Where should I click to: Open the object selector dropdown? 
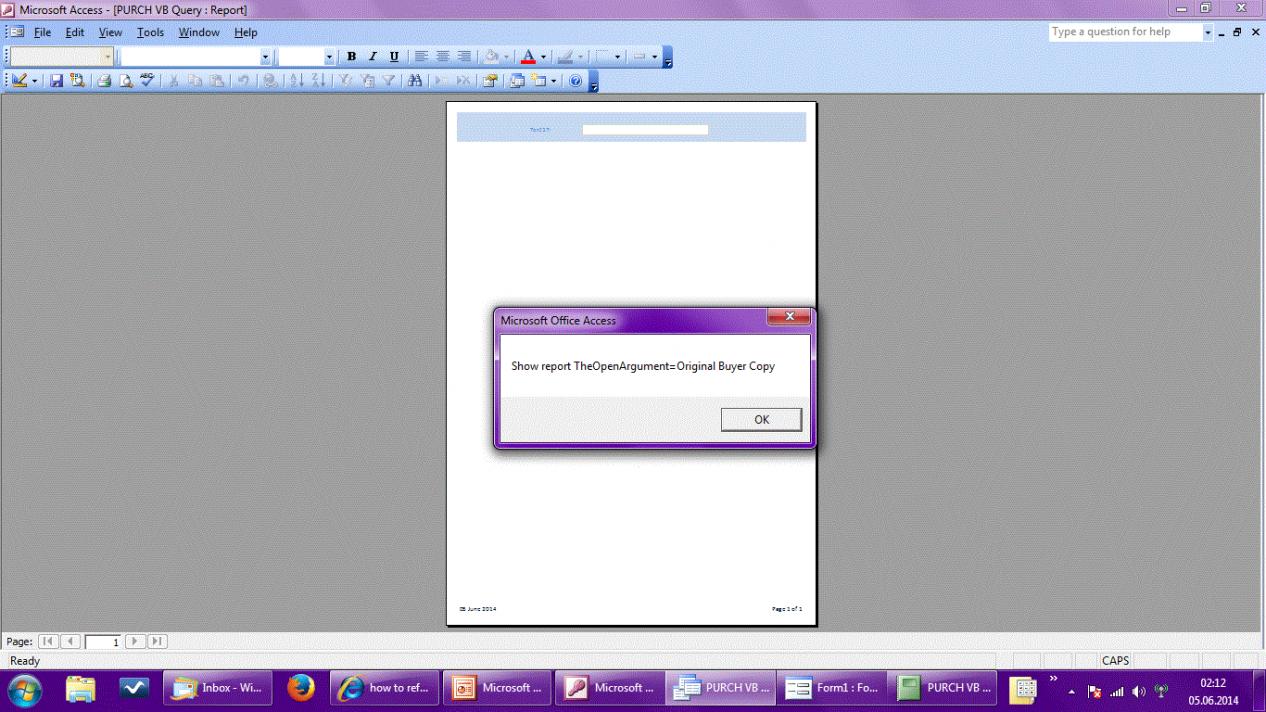tap(108, 57)
